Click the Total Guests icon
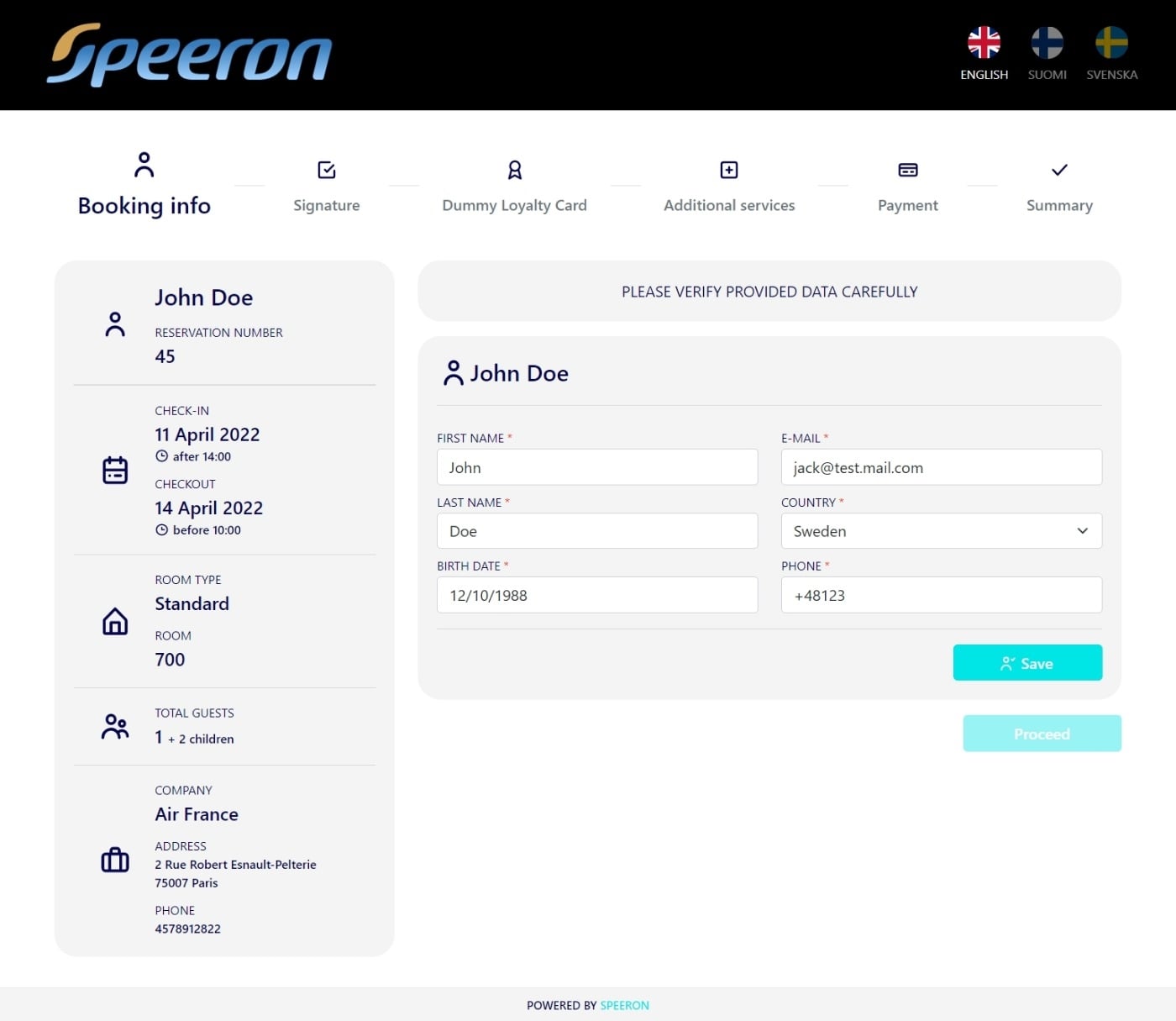Screen dimensions: 1176x1021 click(115, 725)
